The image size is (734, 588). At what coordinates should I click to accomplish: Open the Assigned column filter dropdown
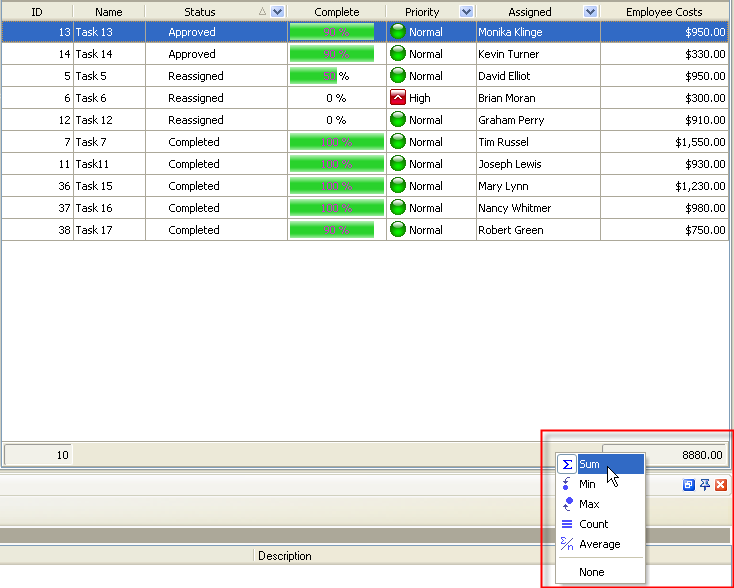click(590, 12)
